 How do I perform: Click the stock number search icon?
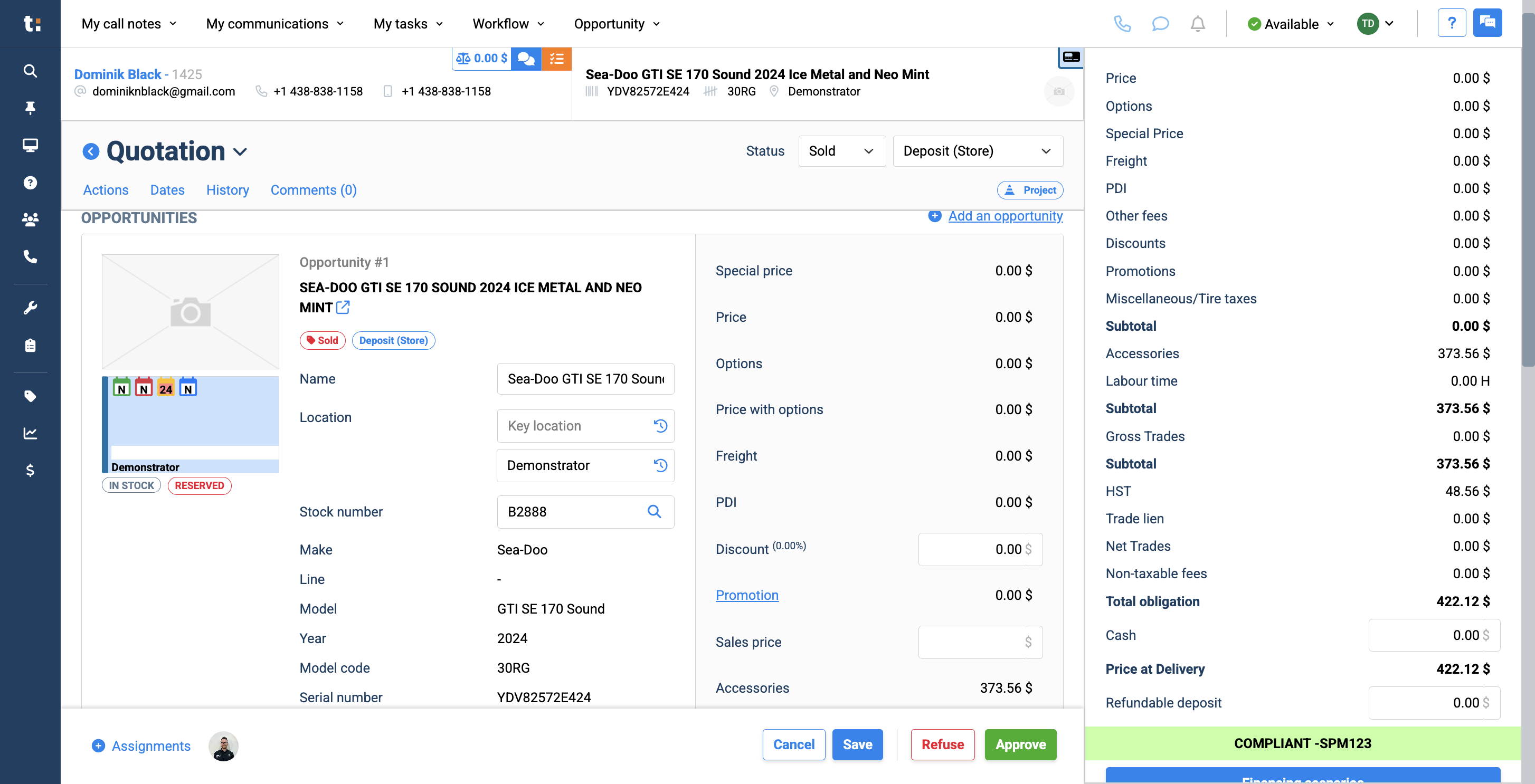coord(653,512)
